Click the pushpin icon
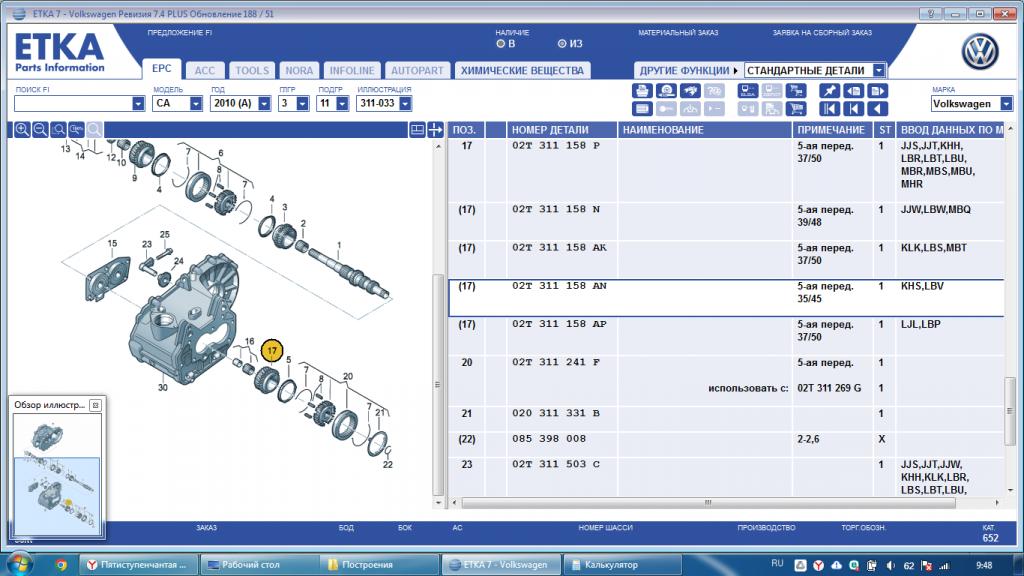The height and width of the screenshot is (576, 1024). tap(829, 91)
